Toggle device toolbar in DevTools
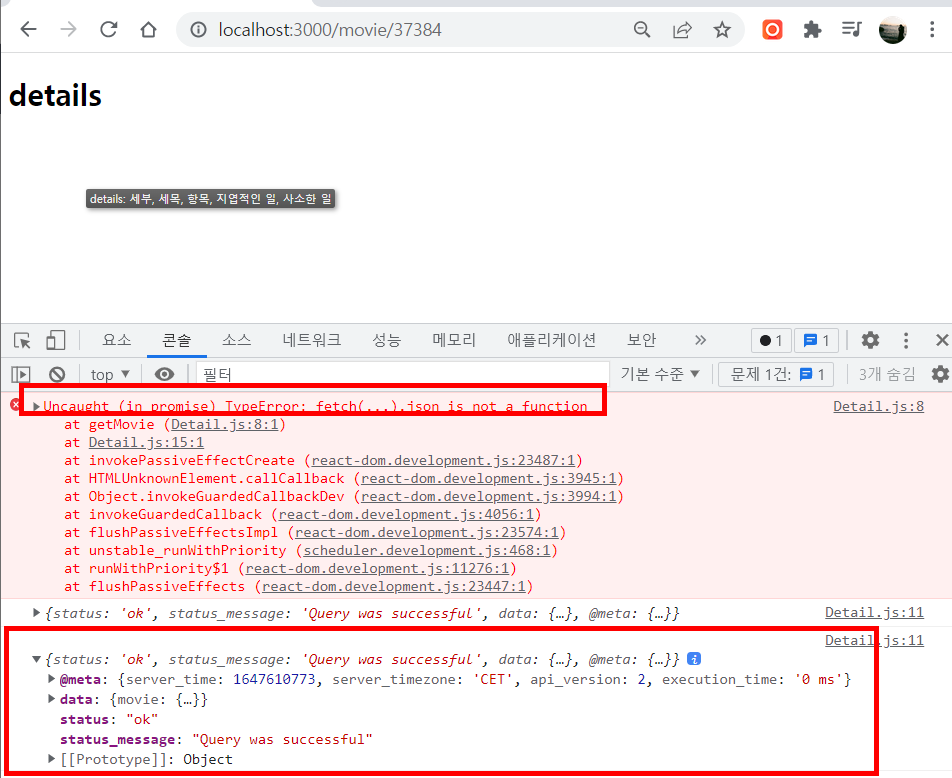This screenshot has height=778, width=952. (x=55, y=340)
